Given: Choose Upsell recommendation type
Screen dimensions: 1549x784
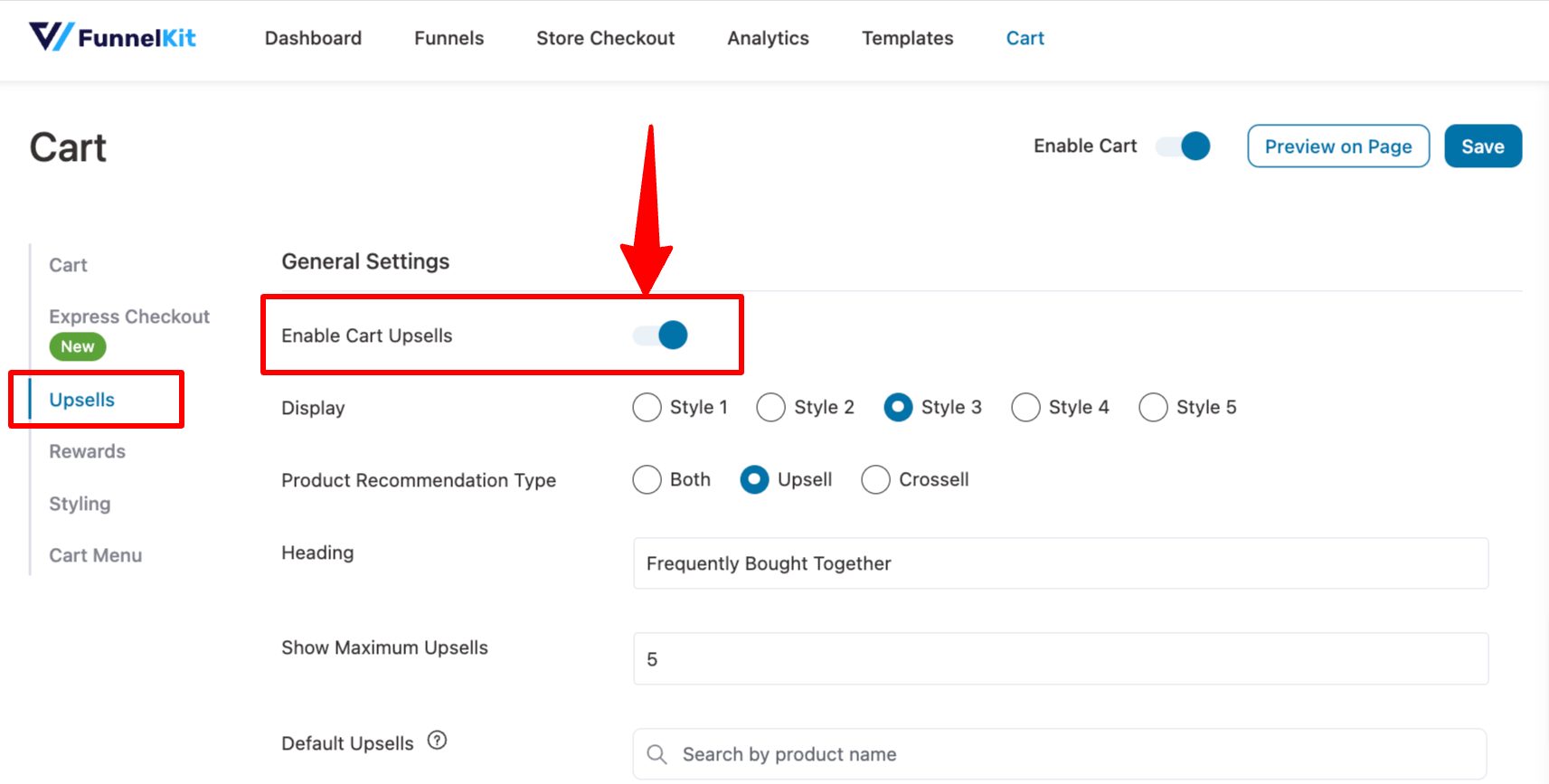Looking at the screenshot, I should 754,479.
